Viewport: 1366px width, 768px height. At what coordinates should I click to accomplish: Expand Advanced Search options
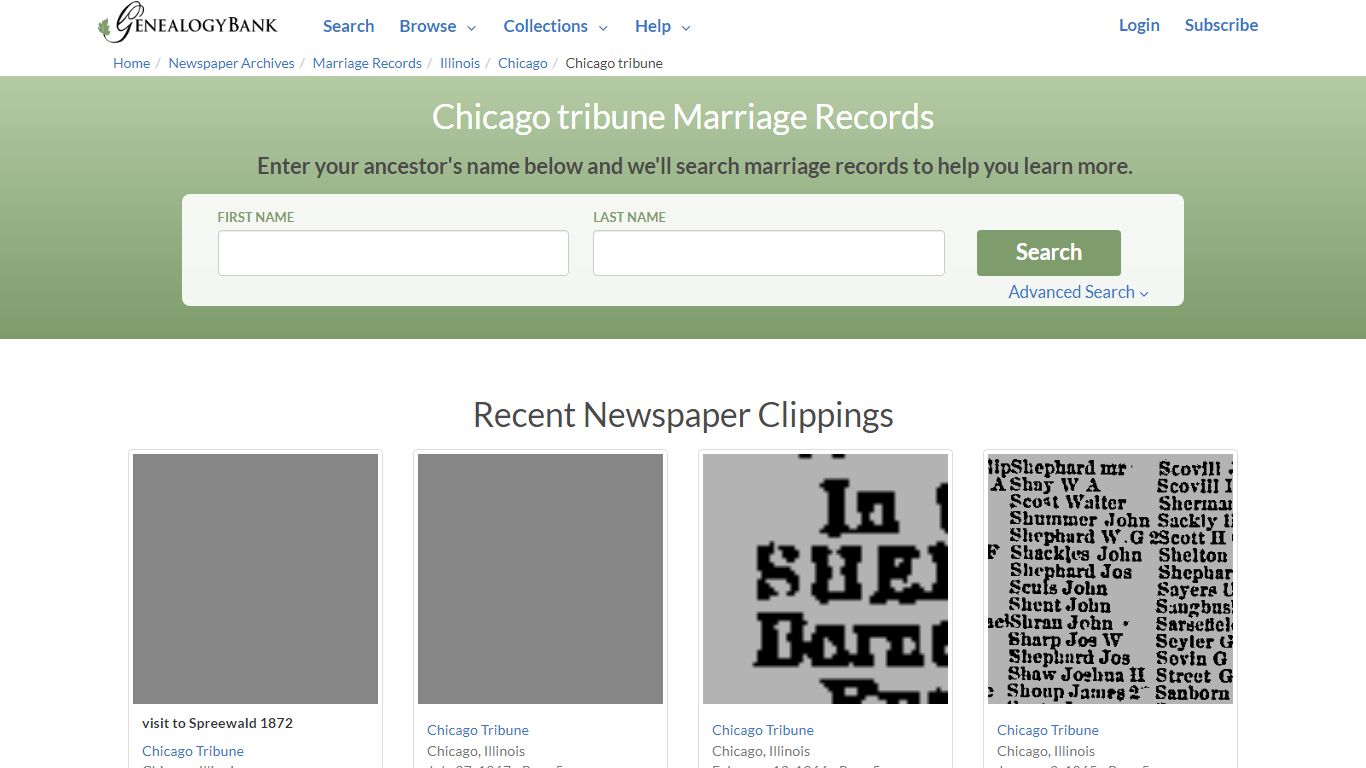1078,292
